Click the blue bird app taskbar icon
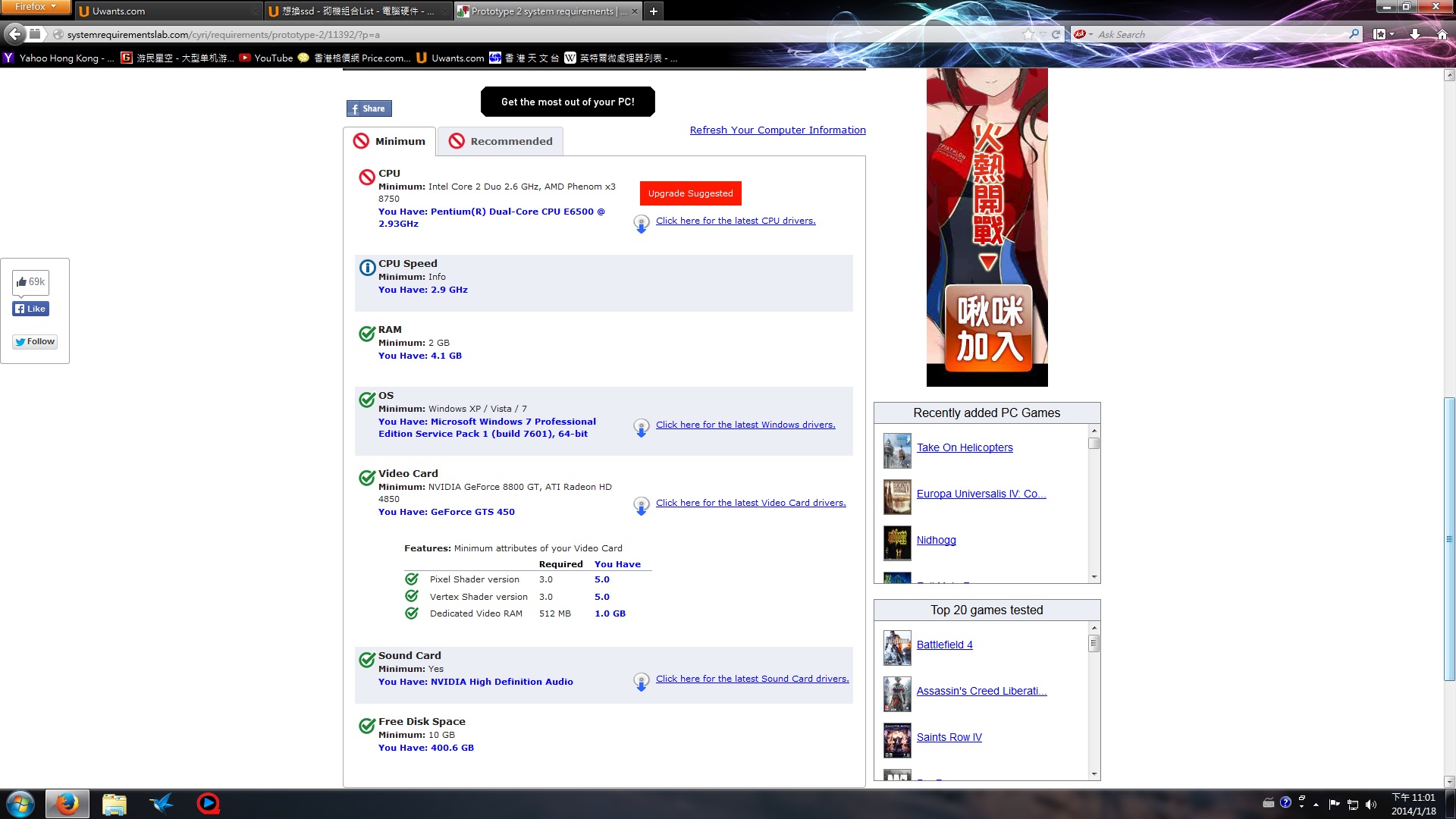 (161, 804)
